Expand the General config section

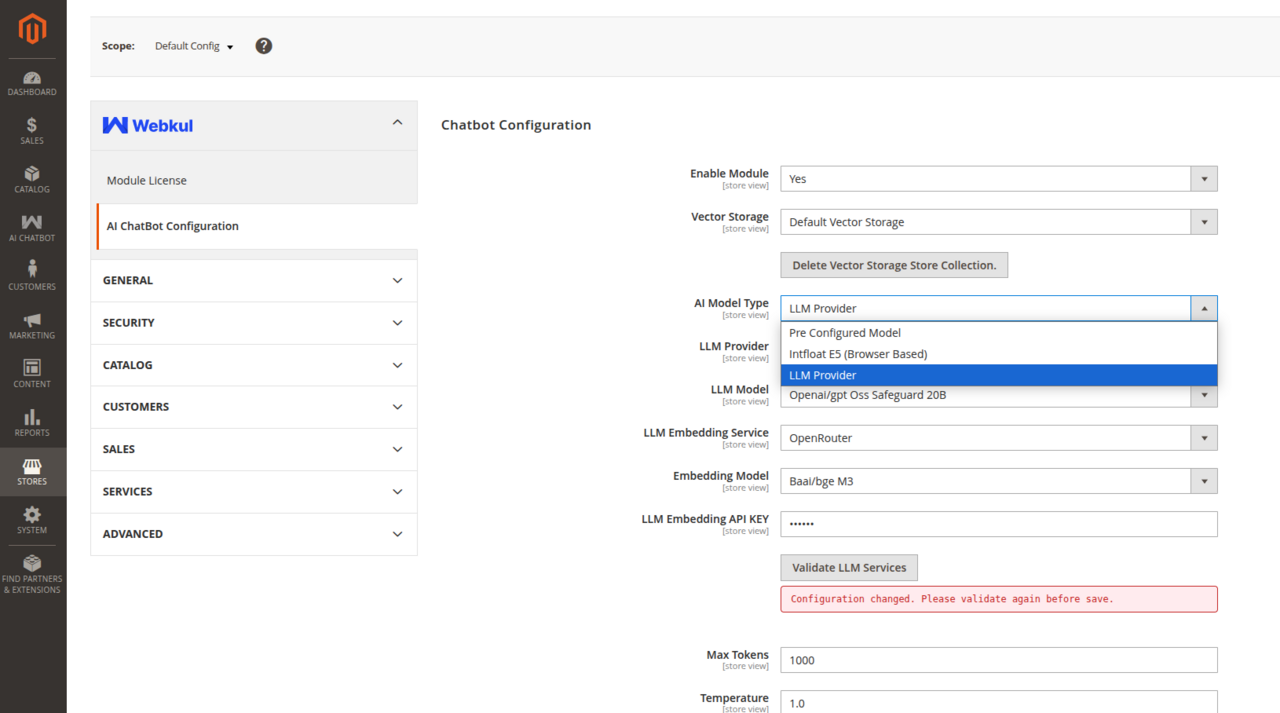coord(254,280)
